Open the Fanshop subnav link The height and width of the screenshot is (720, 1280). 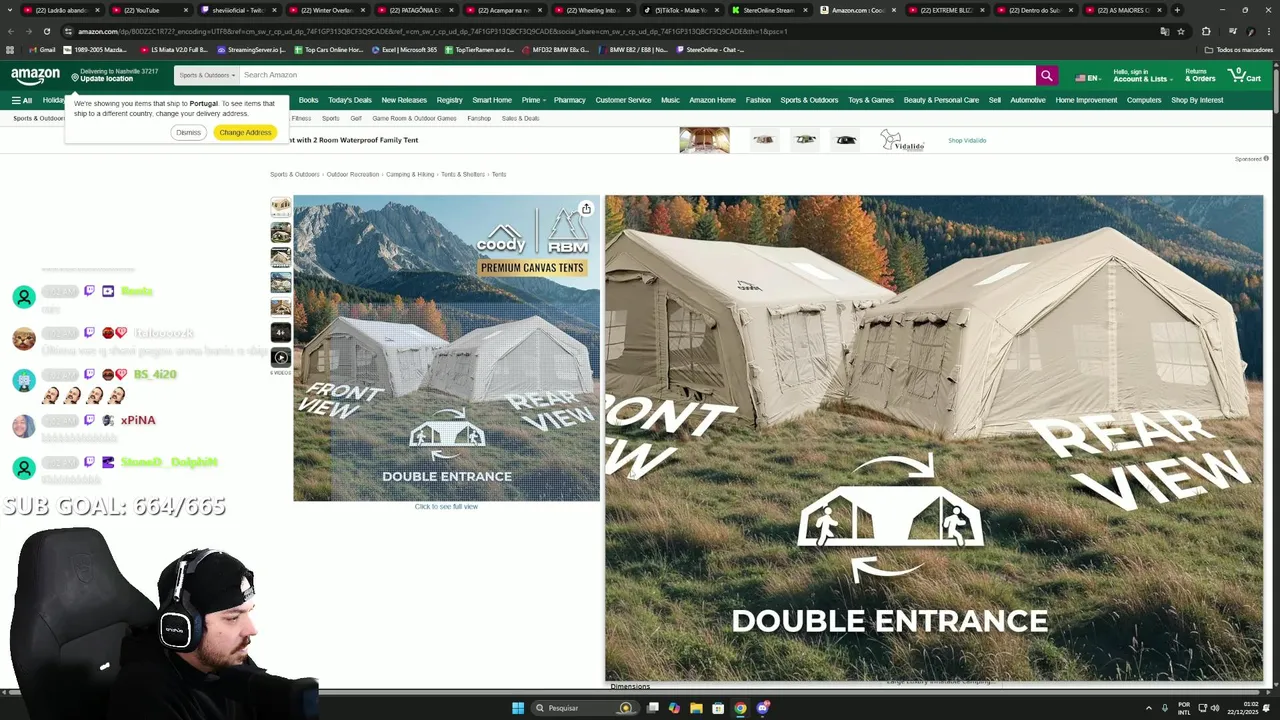[x=479, y=118]
